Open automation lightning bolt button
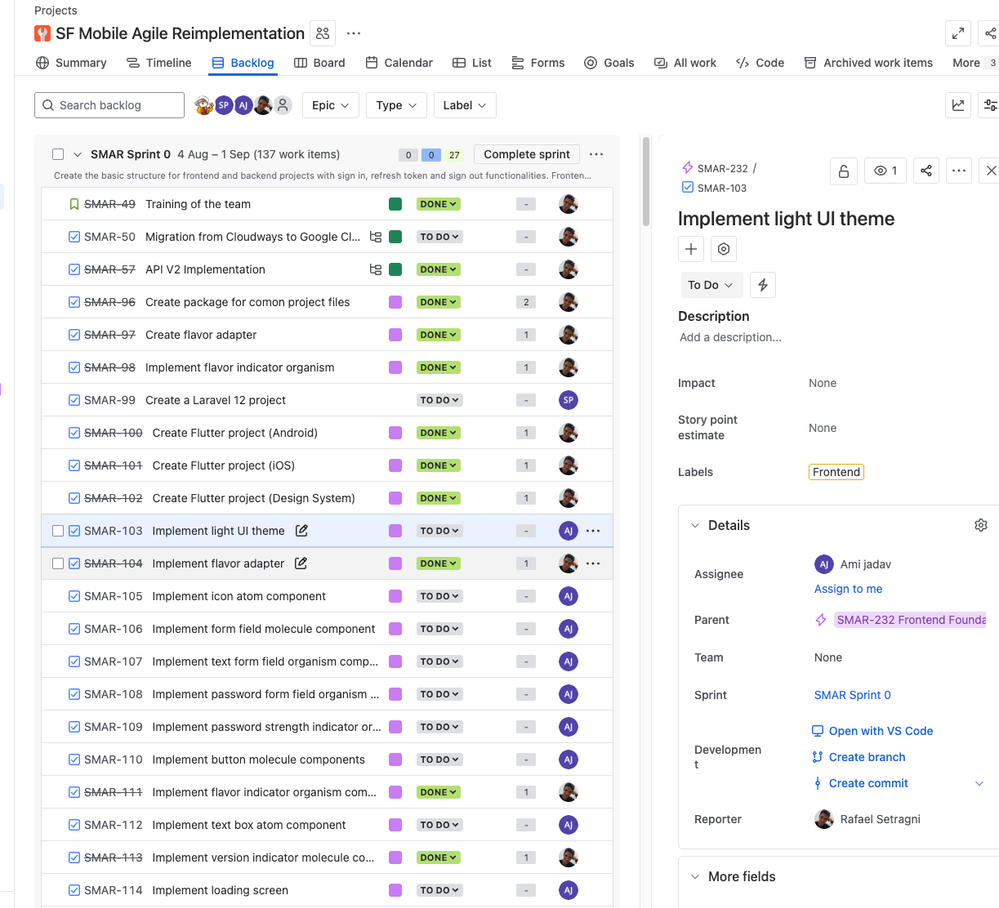Image resolution: width=999 pixels, height=908 pixels. [x=763, y=285]
